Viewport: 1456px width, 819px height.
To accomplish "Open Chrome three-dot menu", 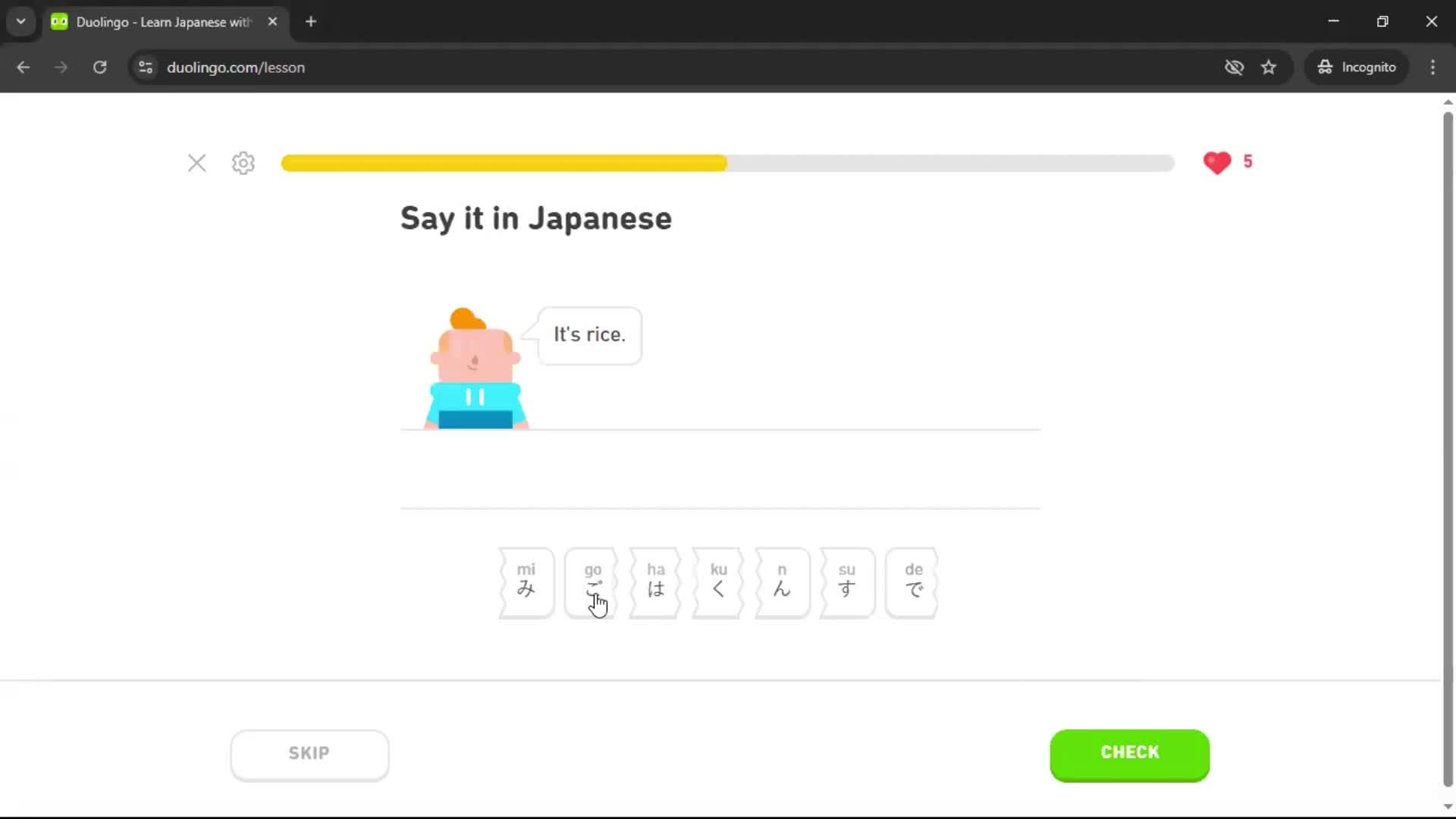I will [1432, 67].
